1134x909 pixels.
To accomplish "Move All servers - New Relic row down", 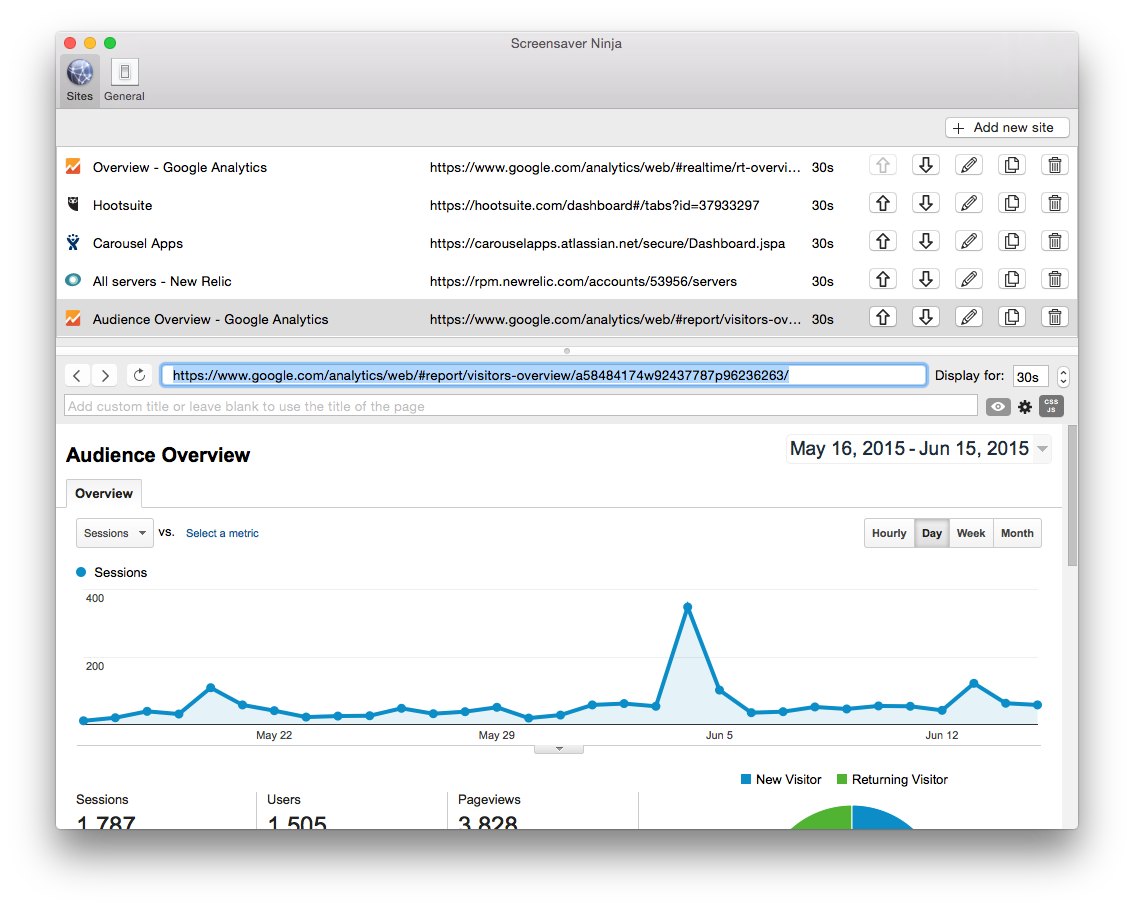I will click(x=926, y=280).
